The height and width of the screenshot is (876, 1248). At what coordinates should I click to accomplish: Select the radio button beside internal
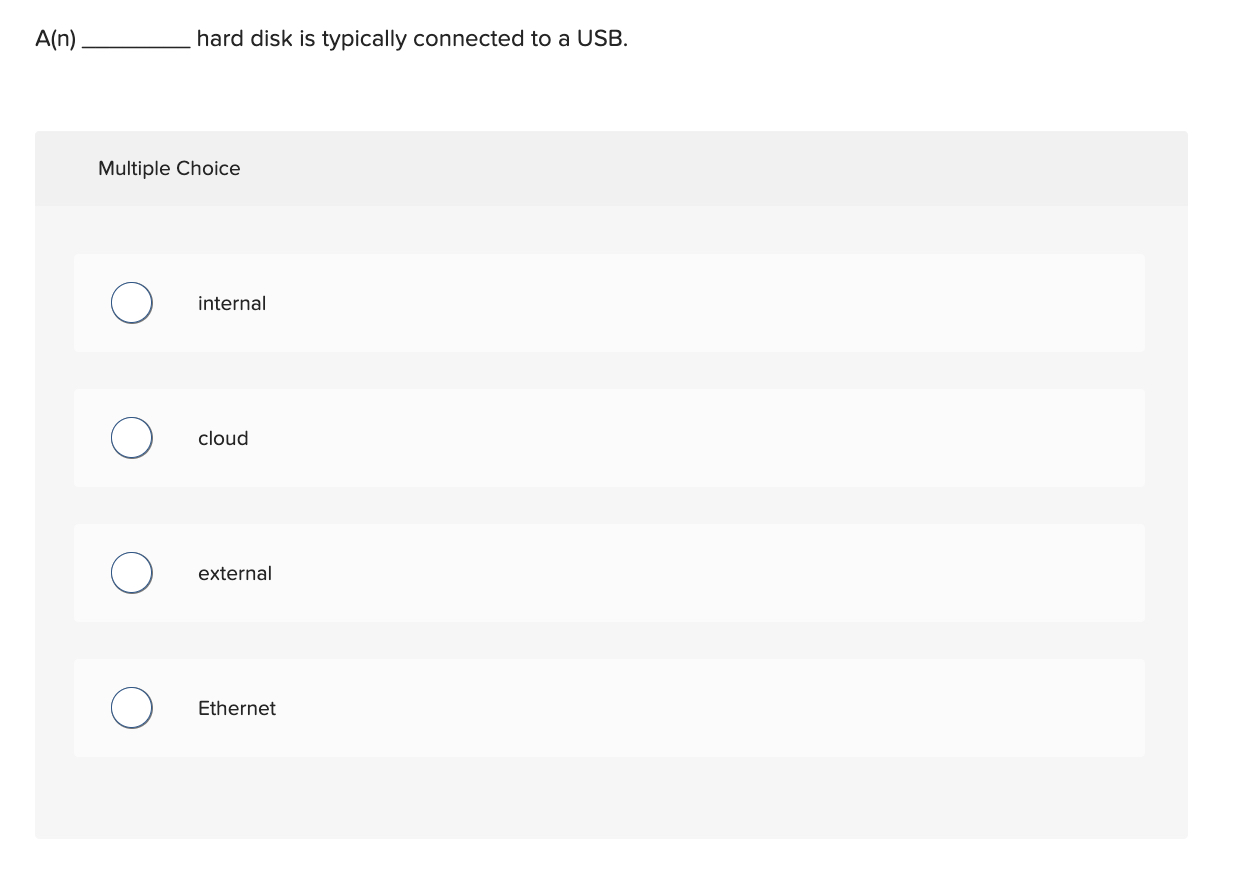click(131, 302)
